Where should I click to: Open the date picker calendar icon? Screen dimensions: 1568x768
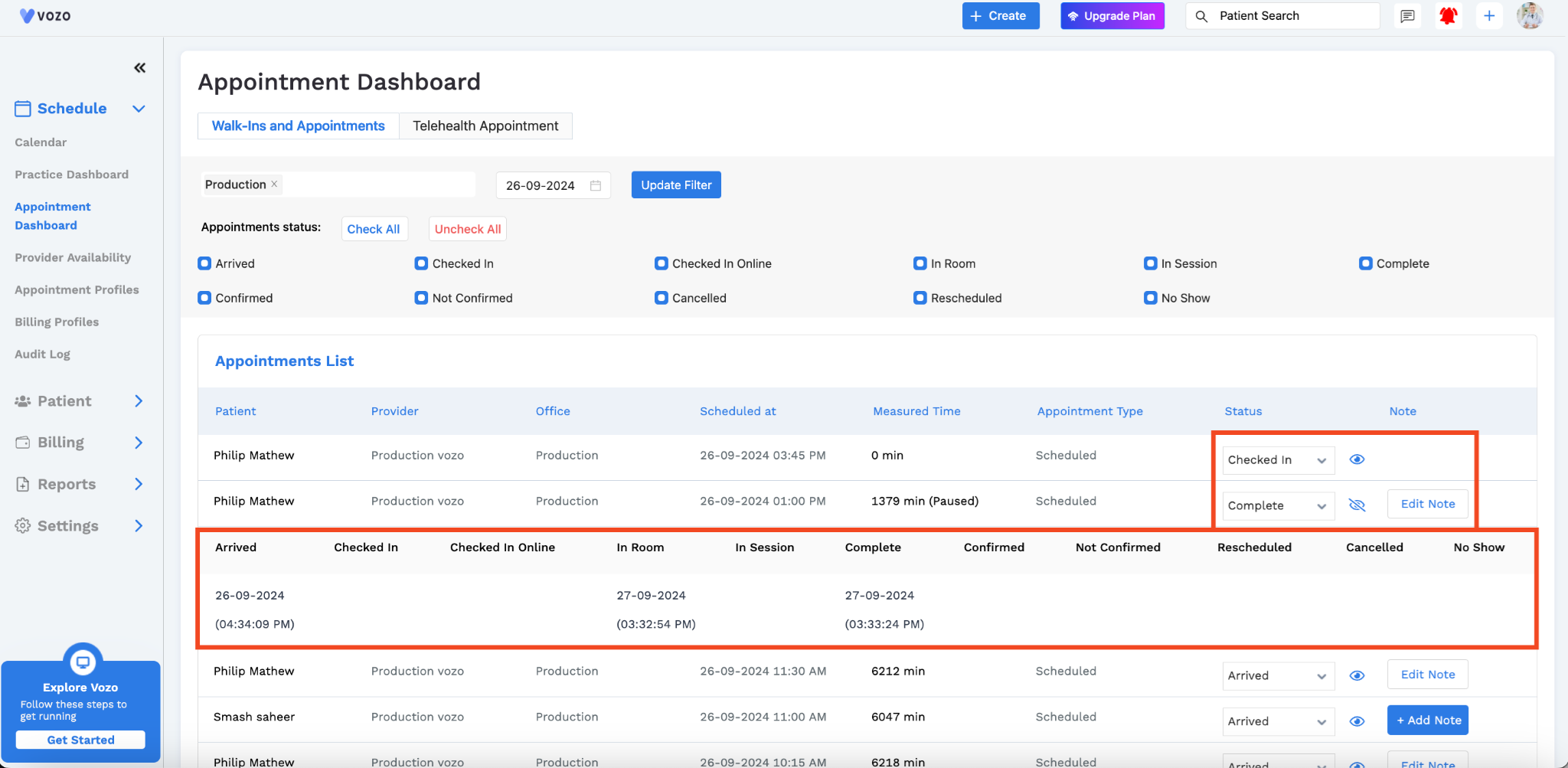point(596,185)
